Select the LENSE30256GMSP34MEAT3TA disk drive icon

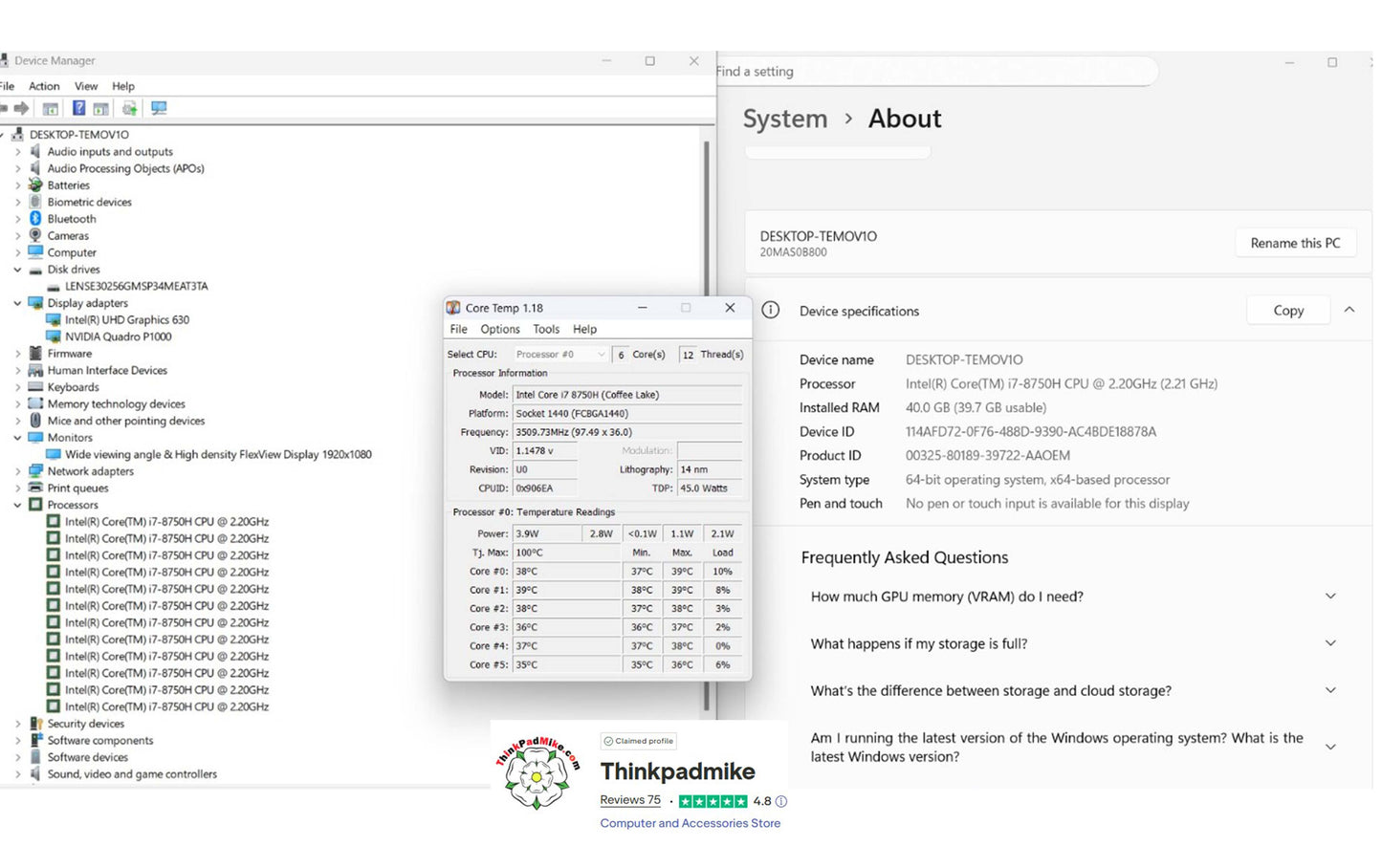tap(54, 287)
